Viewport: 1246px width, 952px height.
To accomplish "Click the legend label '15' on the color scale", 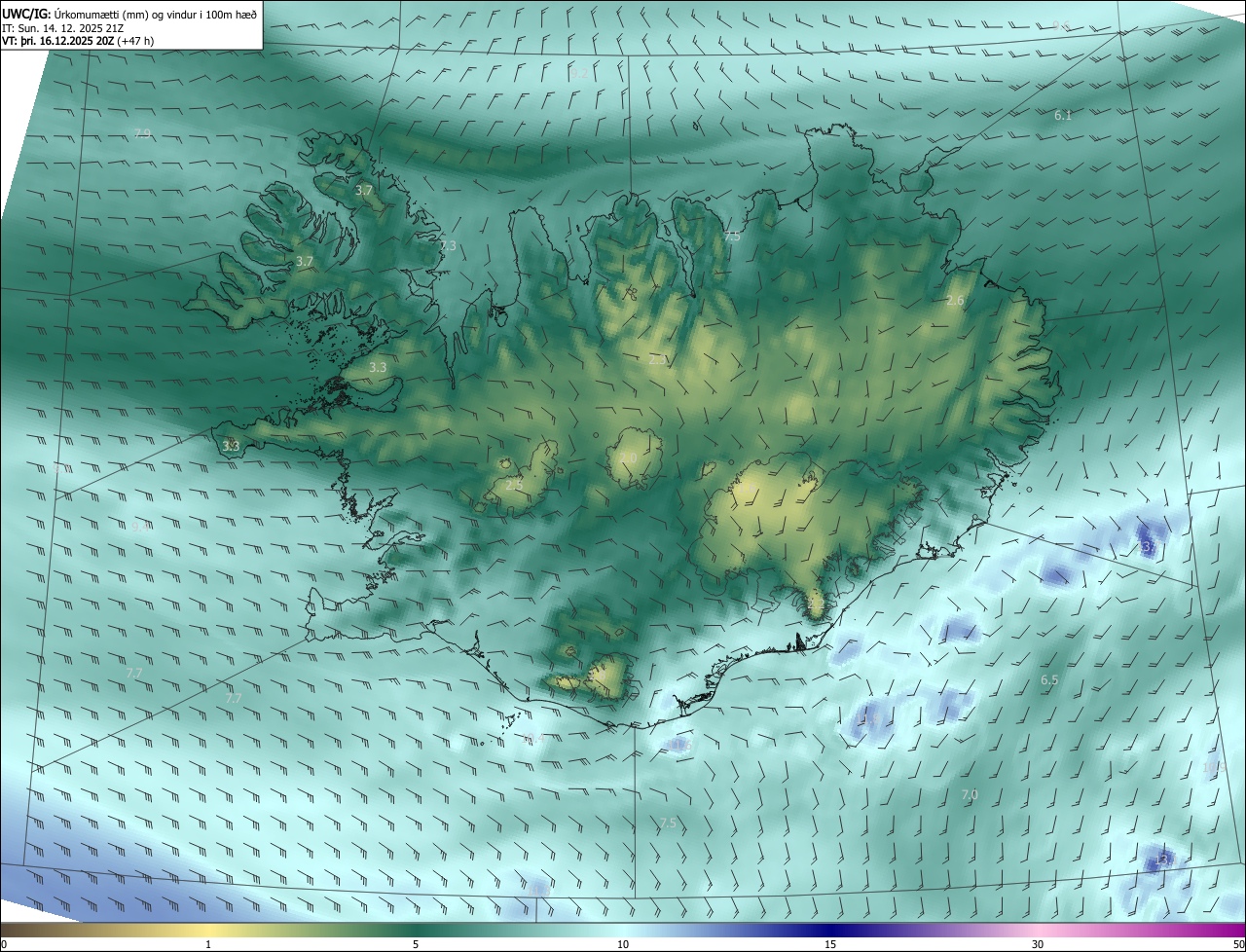I will tap(830, 944).
